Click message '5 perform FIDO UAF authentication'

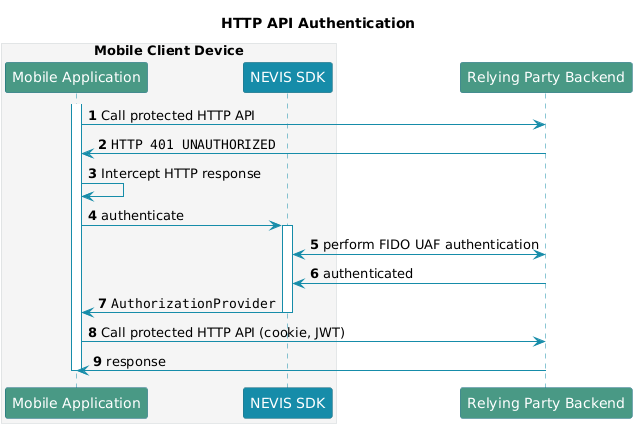click(x=425, y=245)
